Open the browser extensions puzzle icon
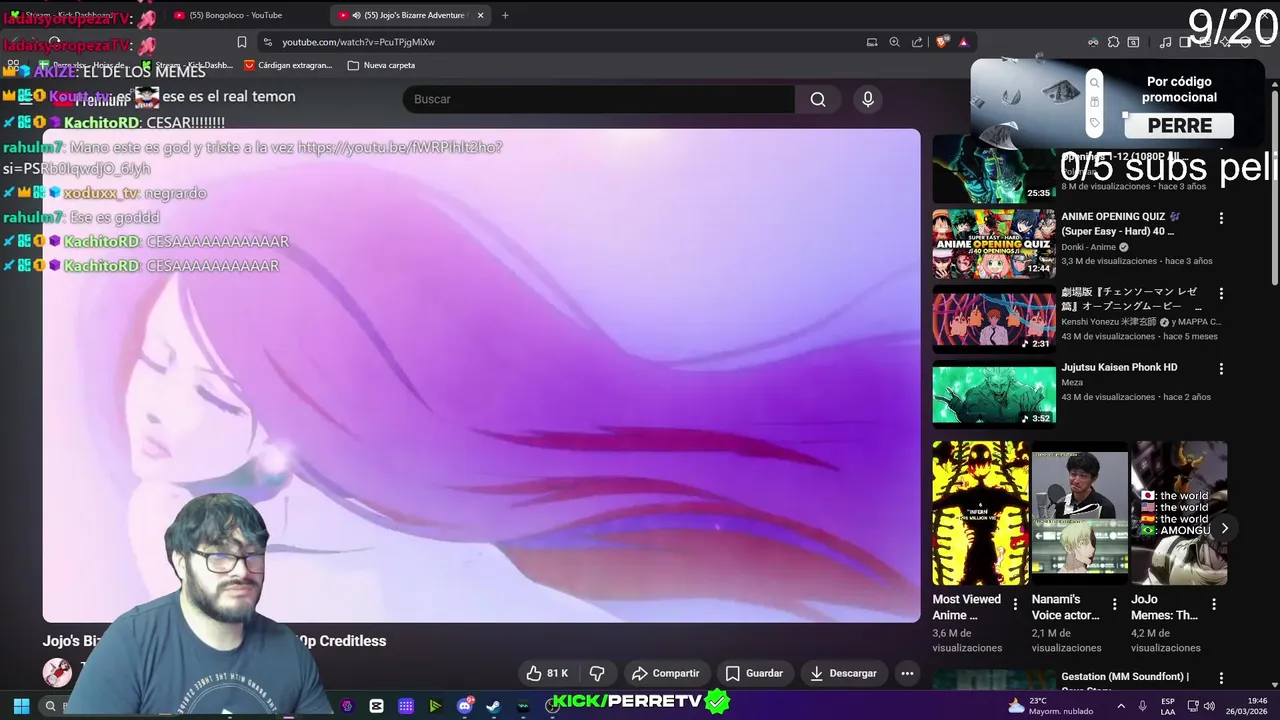This screenshot has height=720, width=1280. pyautogui.click(x=1113, y=42)
